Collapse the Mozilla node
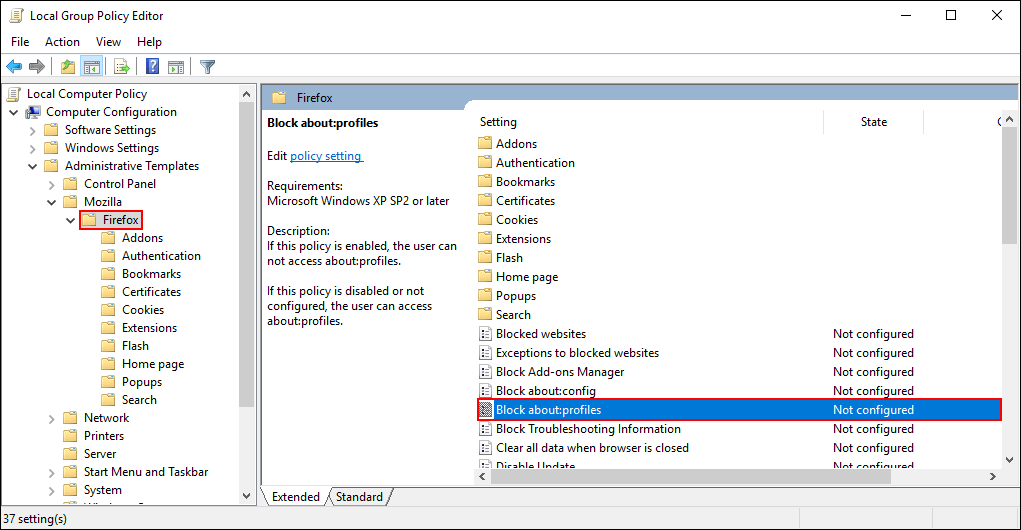 point(51,202)
